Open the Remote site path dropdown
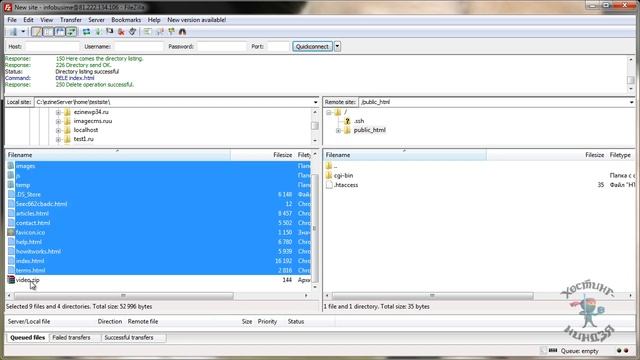 coord(631,102)
